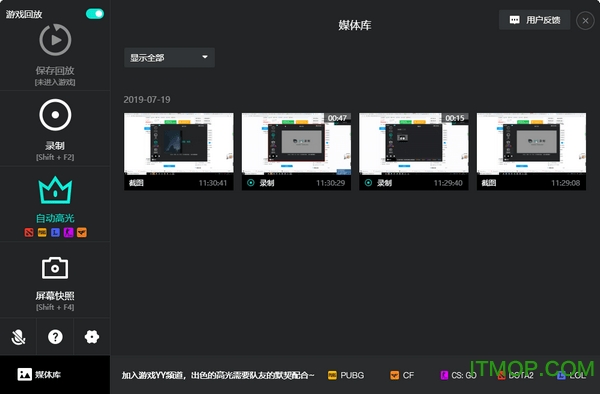Screen dimensions: 600x394
Task: Click the 用户反馈 feedback button
Action: pos(535,20)
